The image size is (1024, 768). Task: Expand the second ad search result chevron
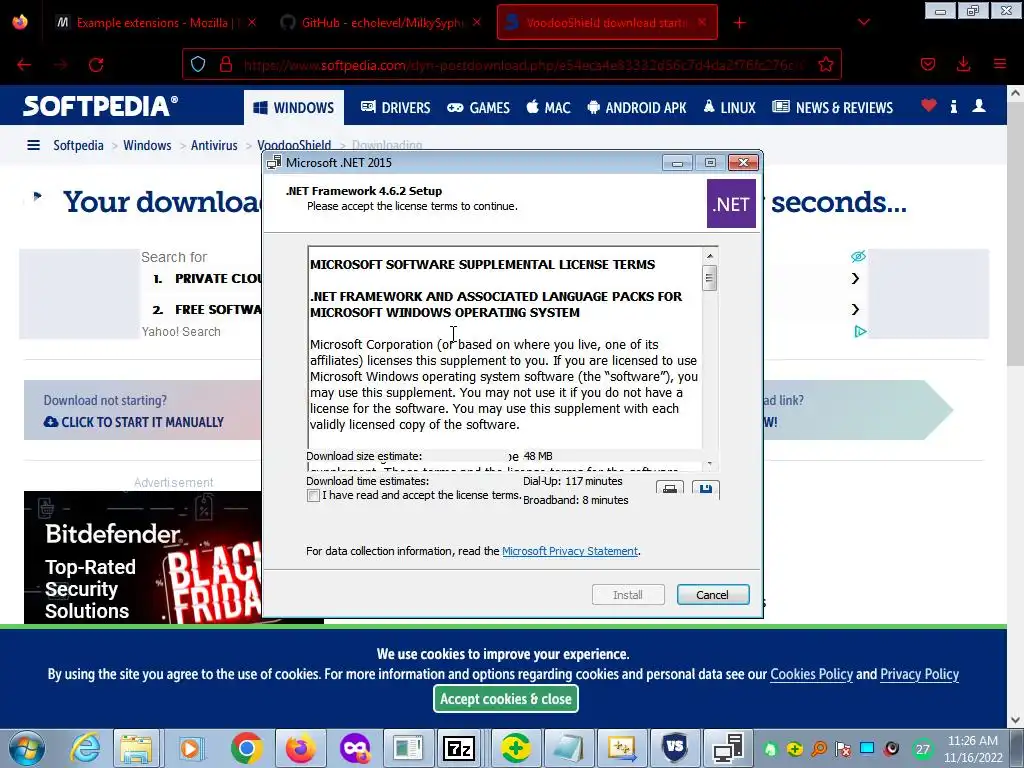click(855, 310)
